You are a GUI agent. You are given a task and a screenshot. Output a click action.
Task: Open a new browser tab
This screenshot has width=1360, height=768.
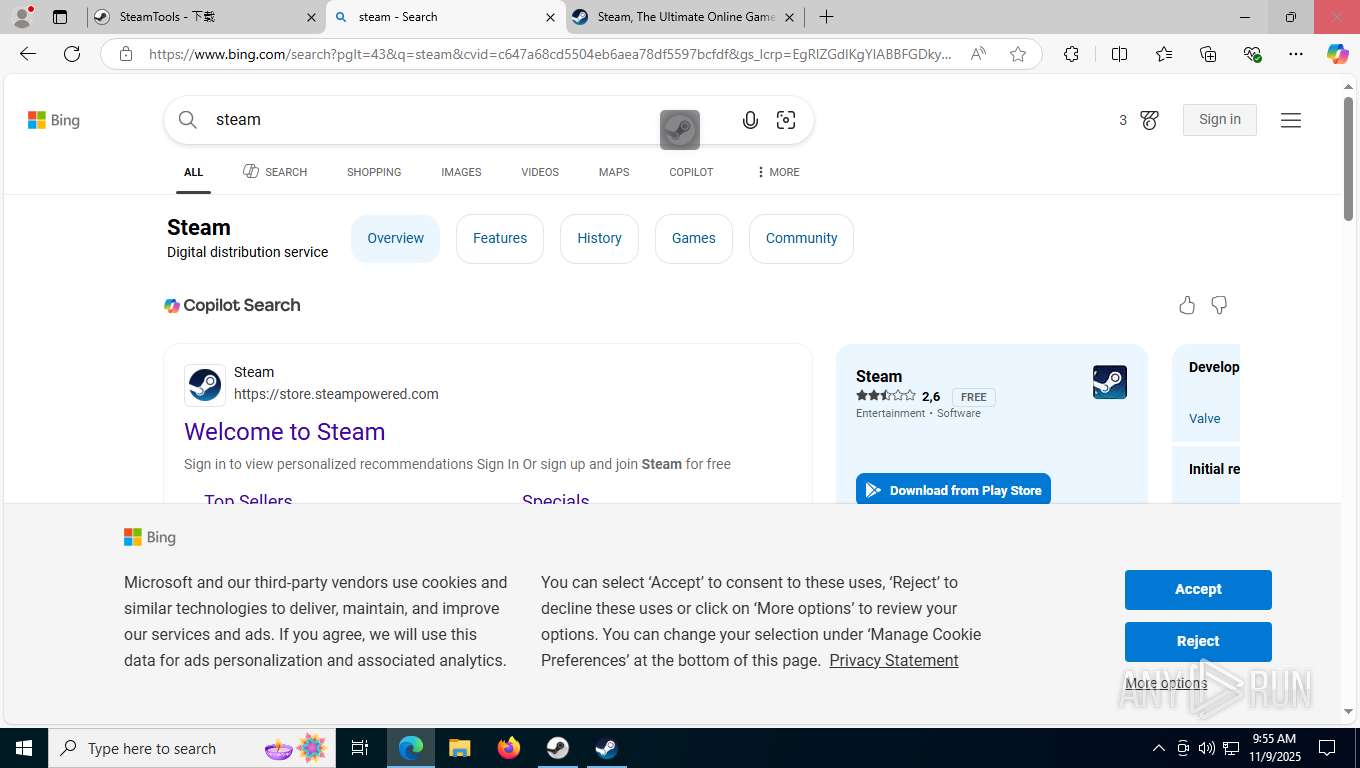click(826, 17)
